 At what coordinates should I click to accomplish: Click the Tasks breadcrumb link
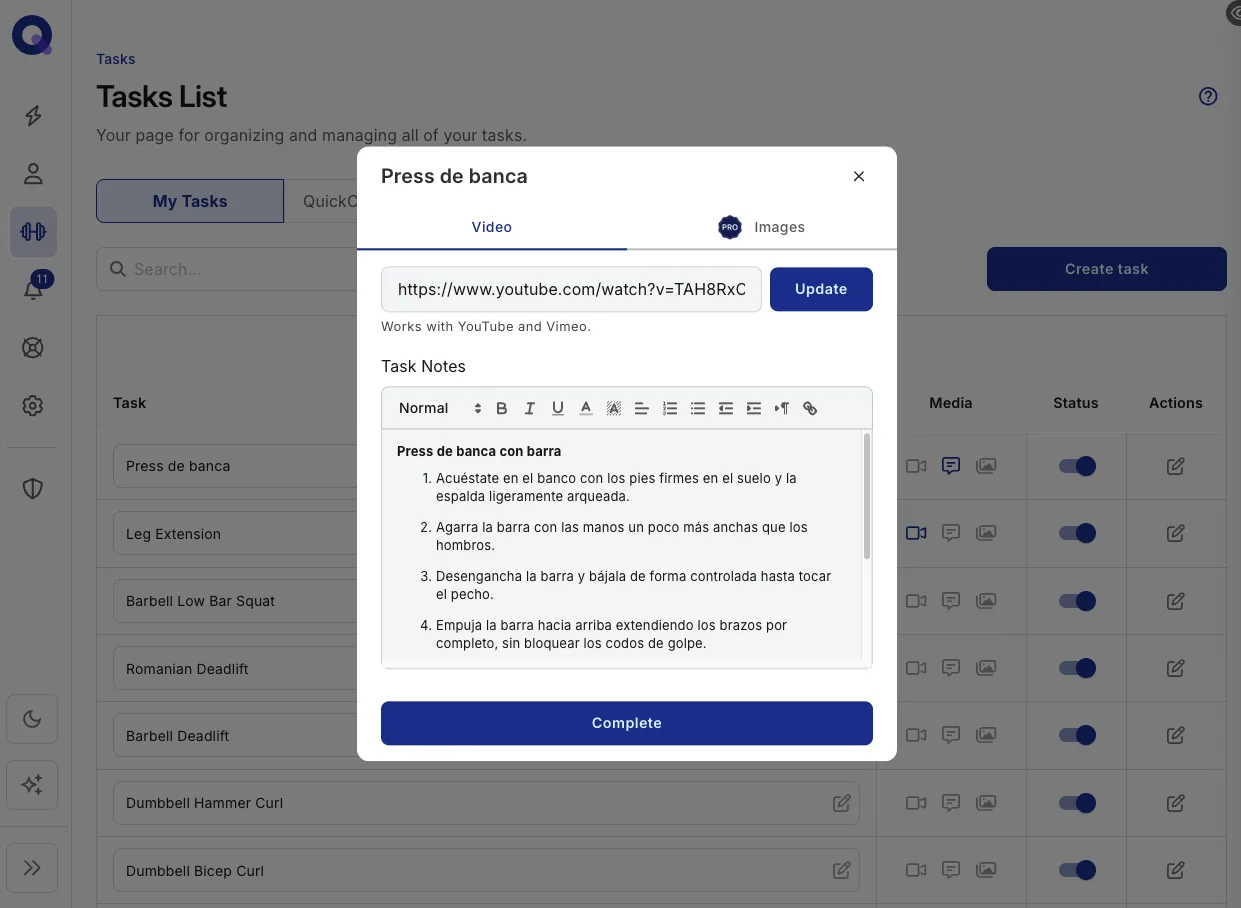[x=116, y=59]
